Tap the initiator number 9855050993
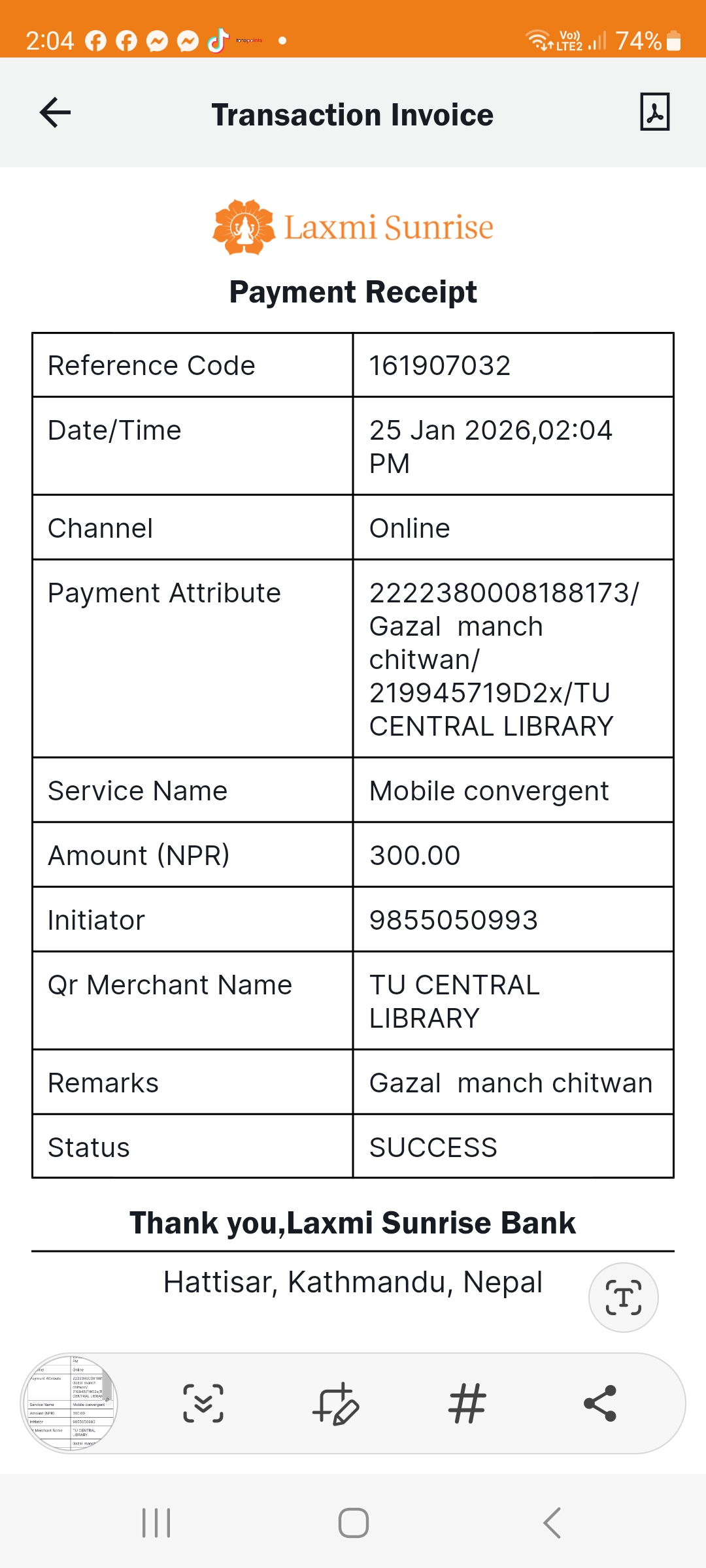The height and width of the screenshot is (1568, 706). tap(454, 921)
